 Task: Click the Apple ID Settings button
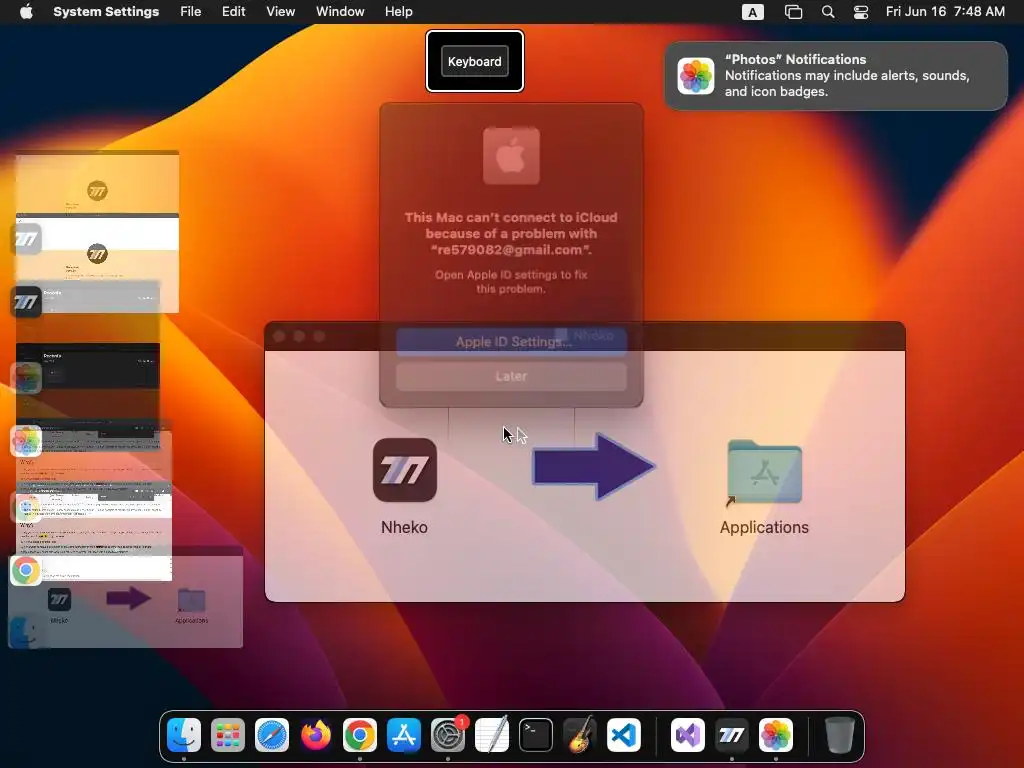pyautogui.click(x=511, y=342)
